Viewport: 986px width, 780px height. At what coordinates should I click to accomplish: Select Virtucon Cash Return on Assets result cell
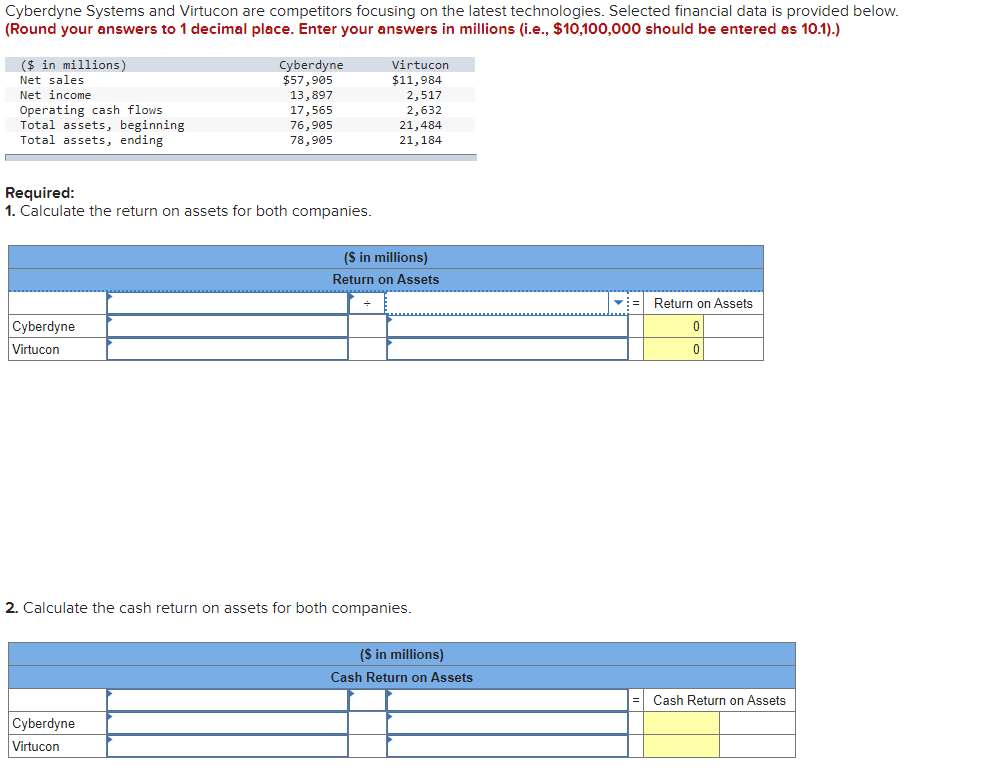[x=681, y=746]
